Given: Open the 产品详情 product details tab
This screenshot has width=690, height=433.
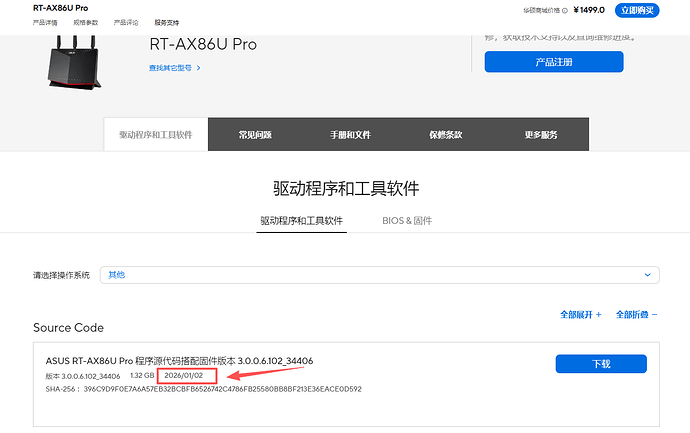Looking at the screenshot, I should [45, 22].
